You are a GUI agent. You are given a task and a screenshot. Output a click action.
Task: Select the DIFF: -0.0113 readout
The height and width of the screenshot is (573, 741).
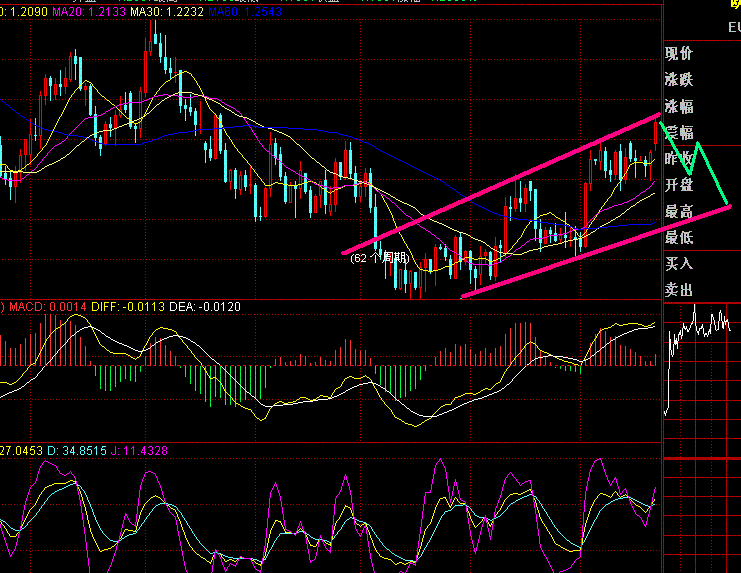tap(128, 307)
